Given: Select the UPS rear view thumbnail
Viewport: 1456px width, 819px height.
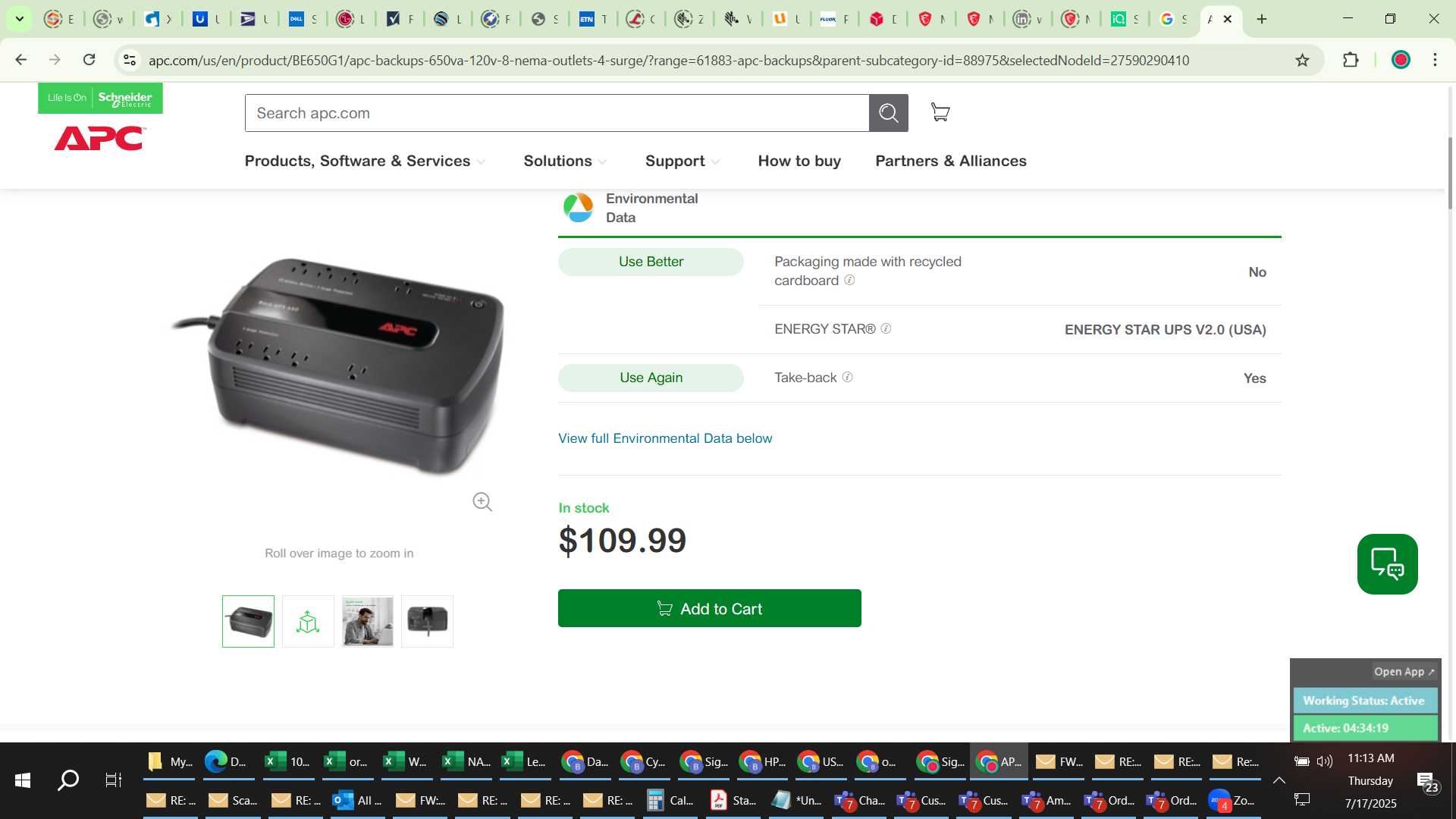Looking at the screenshot, I should pos(427,621).
